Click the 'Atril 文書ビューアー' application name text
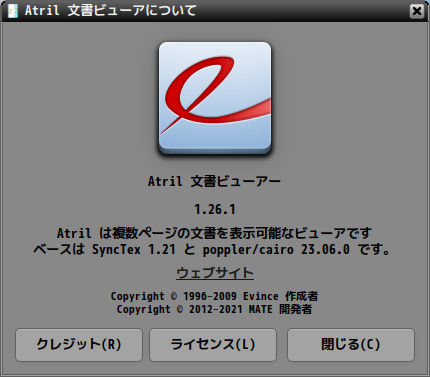The height and width of the screenshot is (377, 430). tap(214, 182)
